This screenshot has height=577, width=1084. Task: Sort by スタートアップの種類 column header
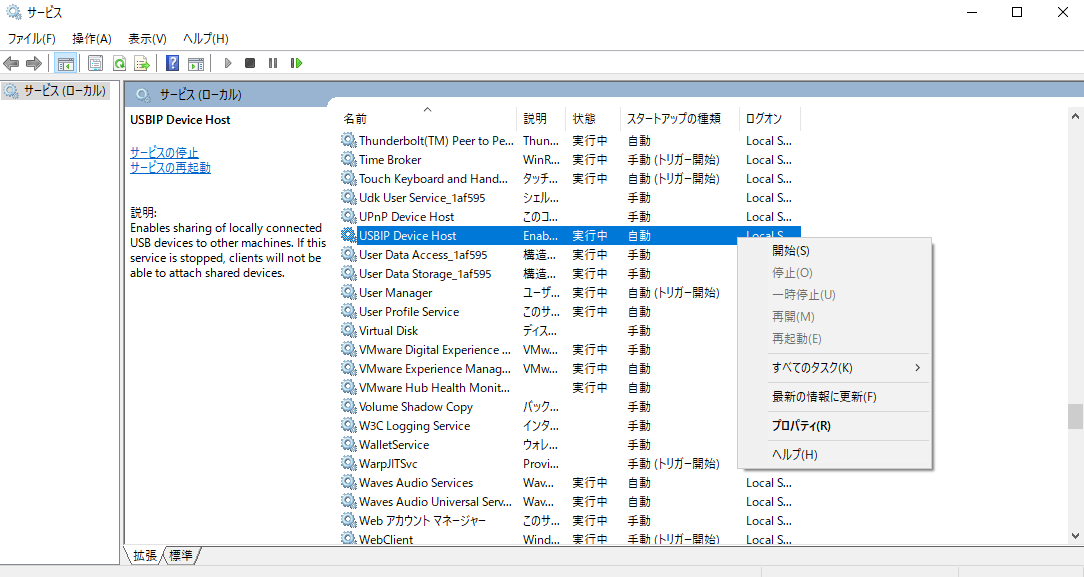coord(680,119)
